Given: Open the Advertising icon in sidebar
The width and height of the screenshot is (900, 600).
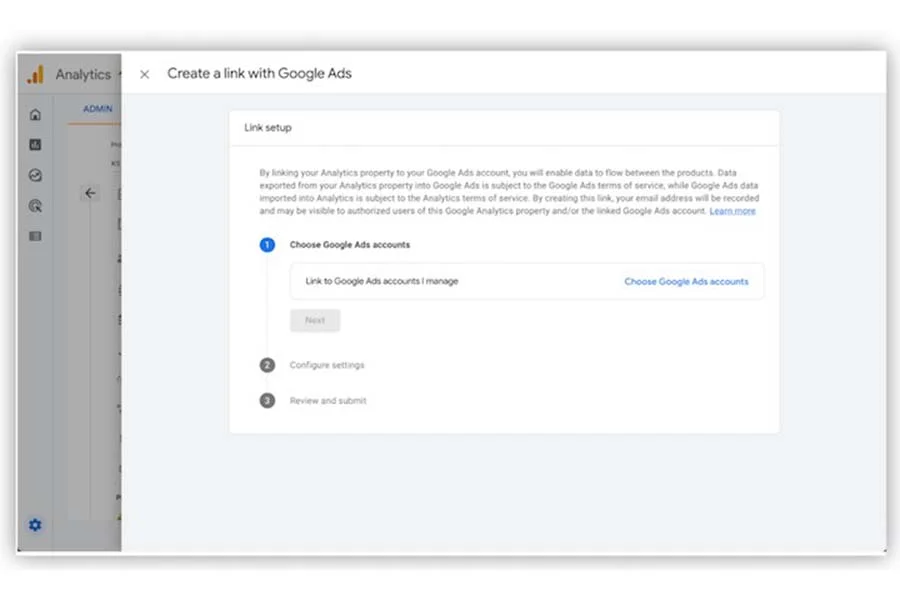Looking at the screenshot, I should [x=35, y=206].
